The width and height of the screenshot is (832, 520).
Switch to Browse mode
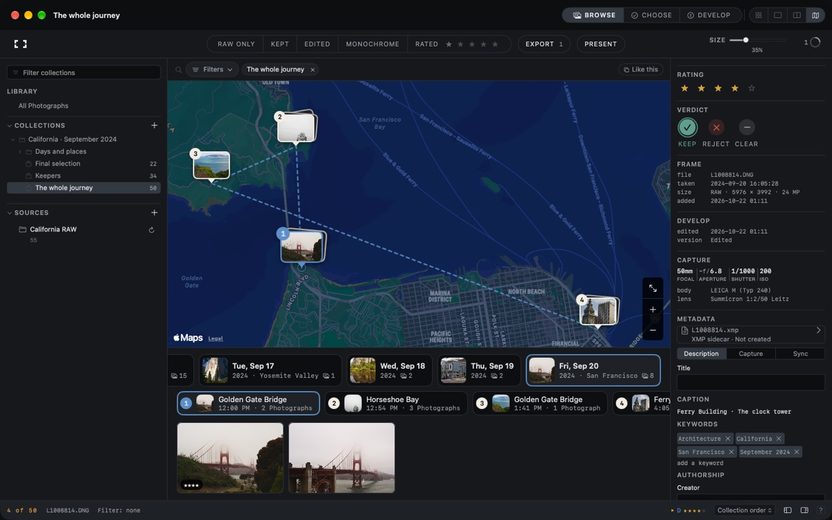coord(594,15)
